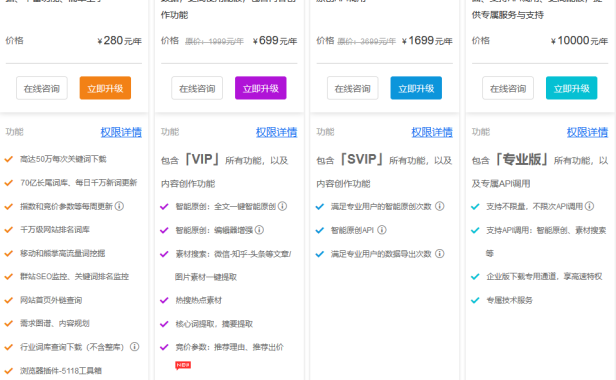Click purple 立即升级 button for ¥699 plan

click(x=261, y=88)
